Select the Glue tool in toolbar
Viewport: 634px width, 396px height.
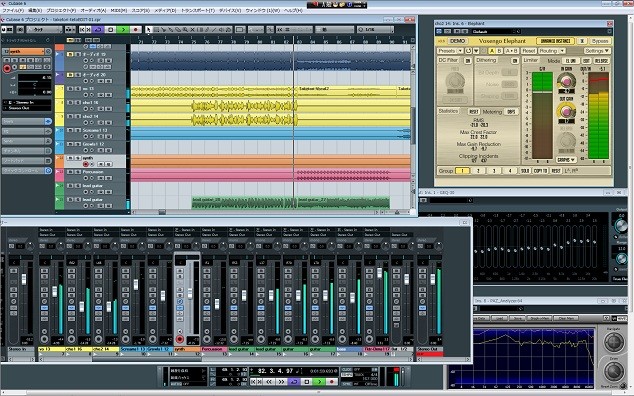(170, 30)
